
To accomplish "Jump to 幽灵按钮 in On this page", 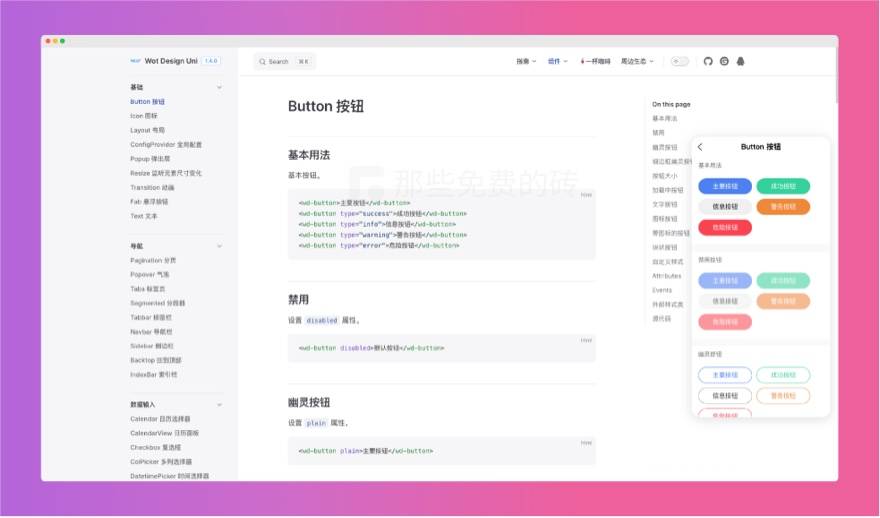I will point(664,147).
